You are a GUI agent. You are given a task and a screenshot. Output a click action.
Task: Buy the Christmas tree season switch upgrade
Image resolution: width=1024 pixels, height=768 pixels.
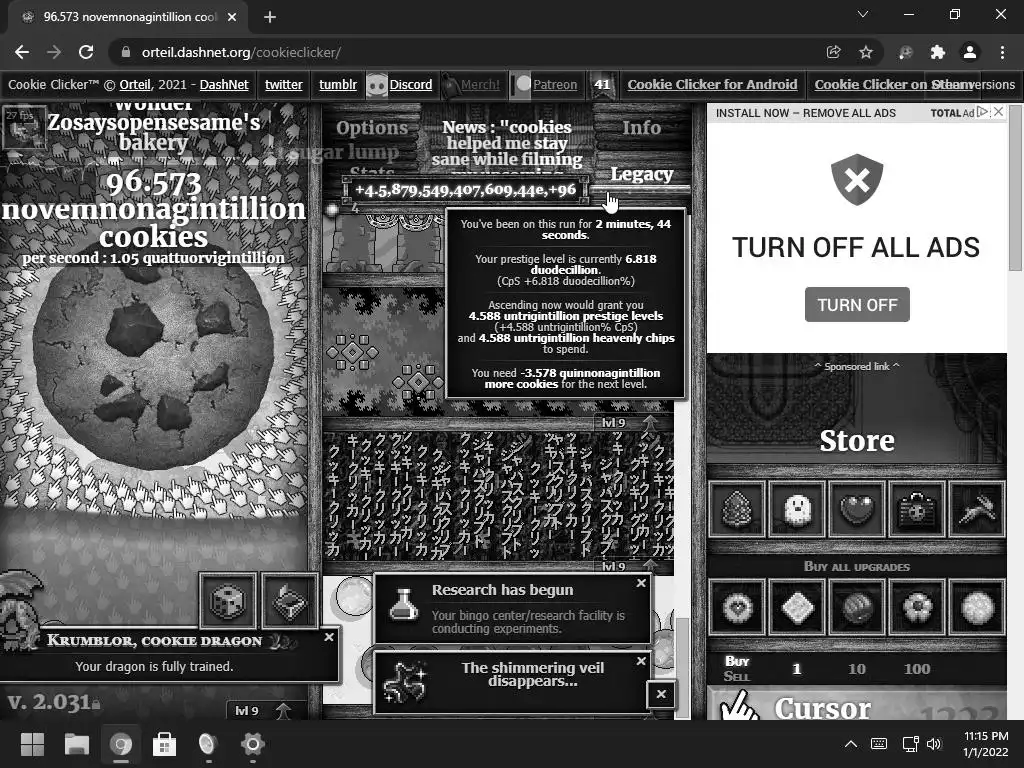click(x=737, y=509)
